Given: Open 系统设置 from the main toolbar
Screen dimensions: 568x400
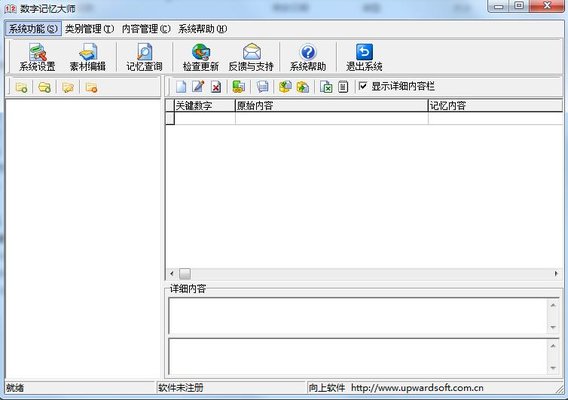Looking at the screenshot, I should 37,57.
